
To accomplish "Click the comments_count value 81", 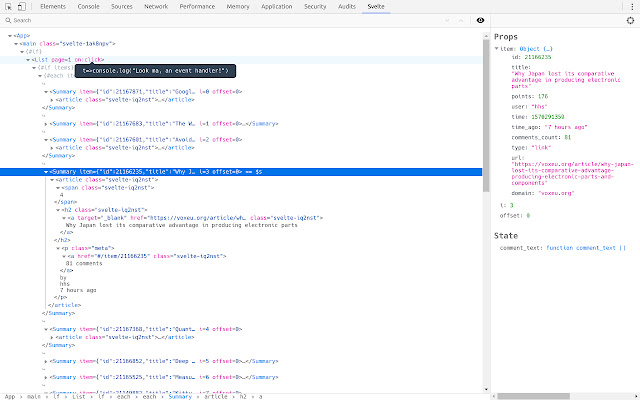I will [x=568, y=138].
